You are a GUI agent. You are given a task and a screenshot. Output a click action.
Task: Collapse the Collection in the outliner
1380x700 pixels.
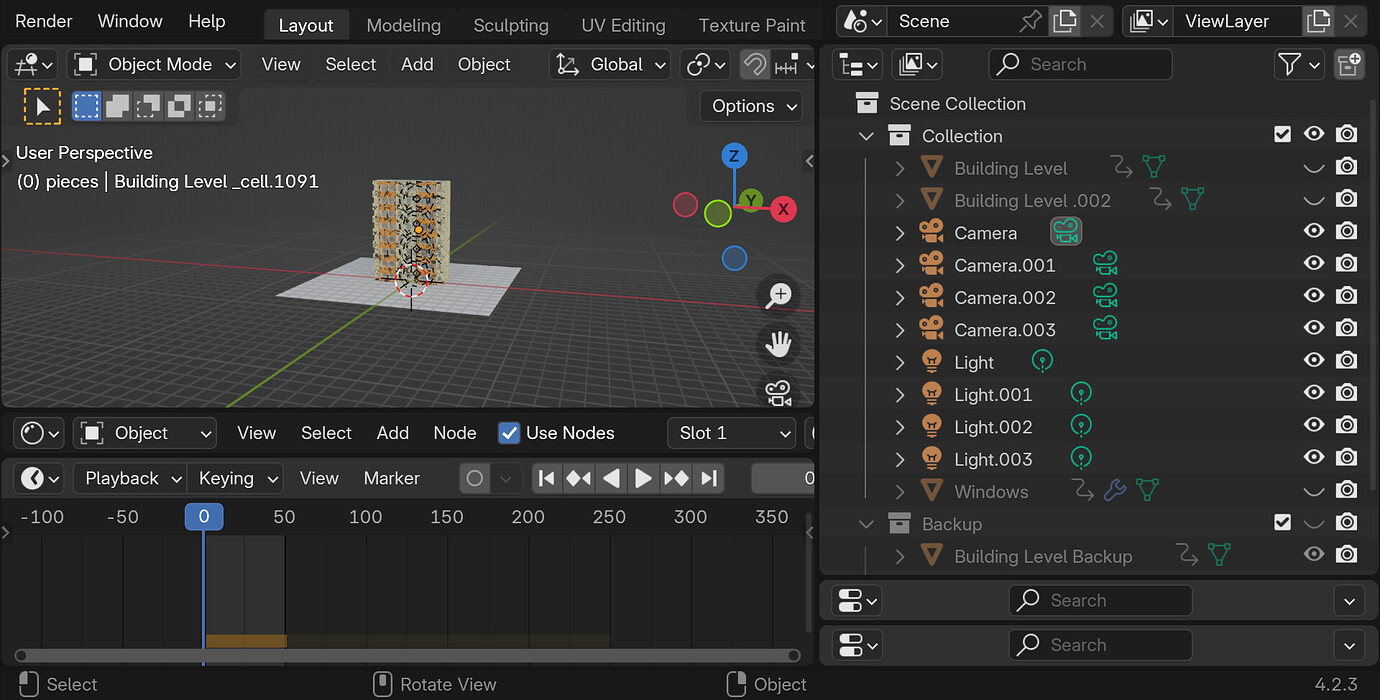coord(866,136)
